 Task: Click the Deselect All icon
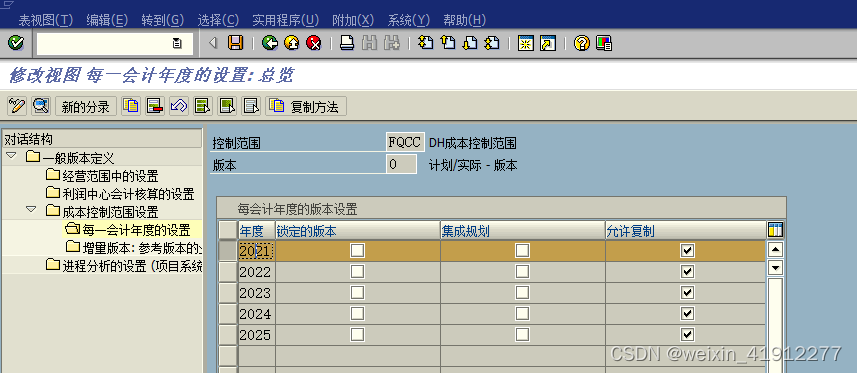[251, 106]
